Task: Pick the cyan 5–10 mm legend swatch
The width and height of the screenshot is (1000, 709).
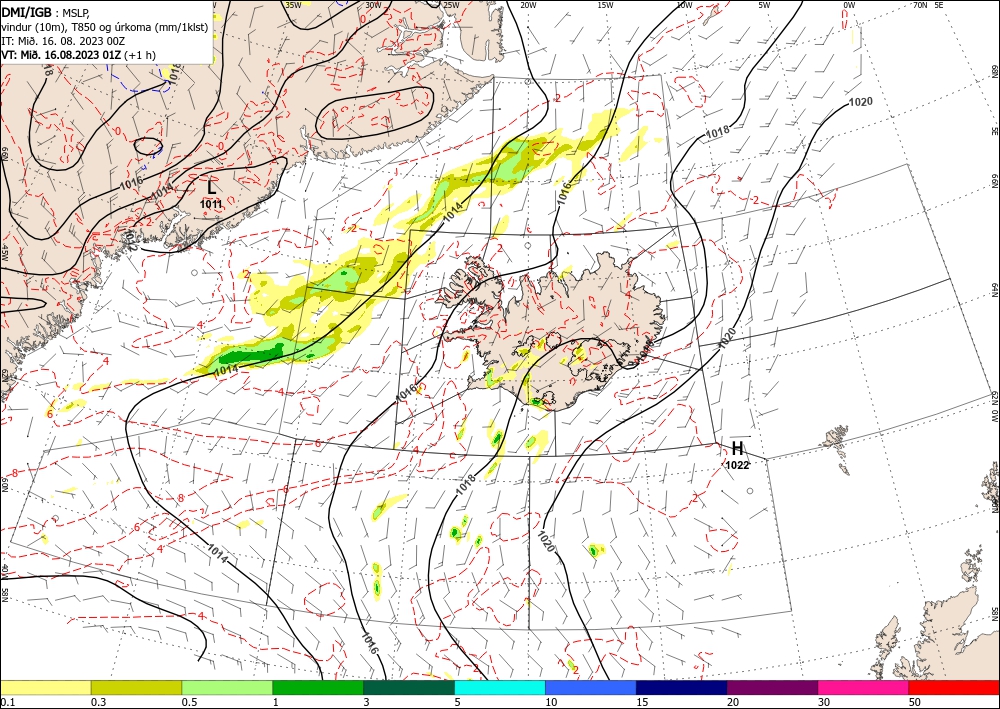Action: pyautogui.click(x=500, y=687)
